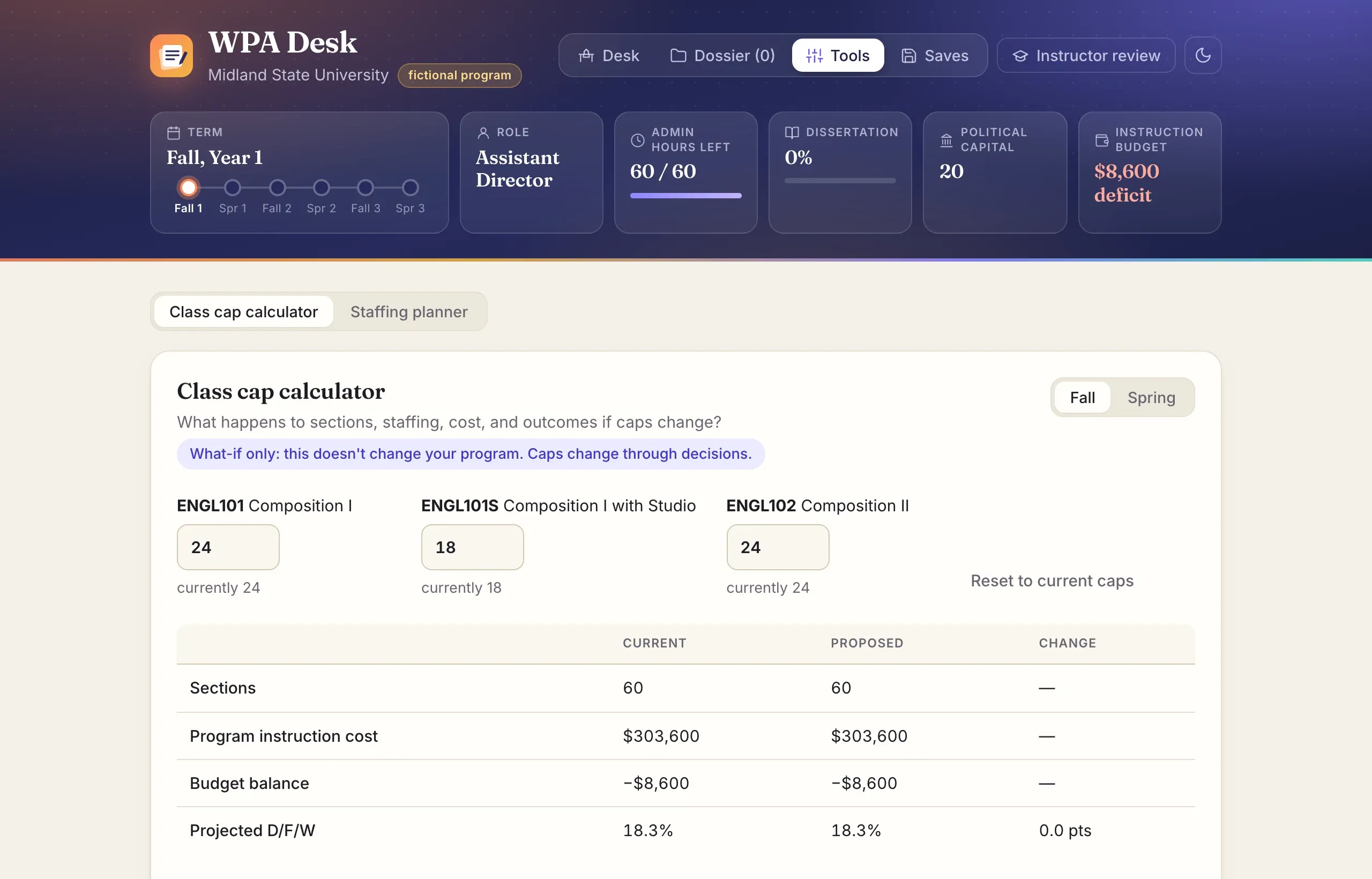This screenshot has width=1372, height=879.
Task: Select the Spr 3 timeline marker
Action: tap(410, 187)
